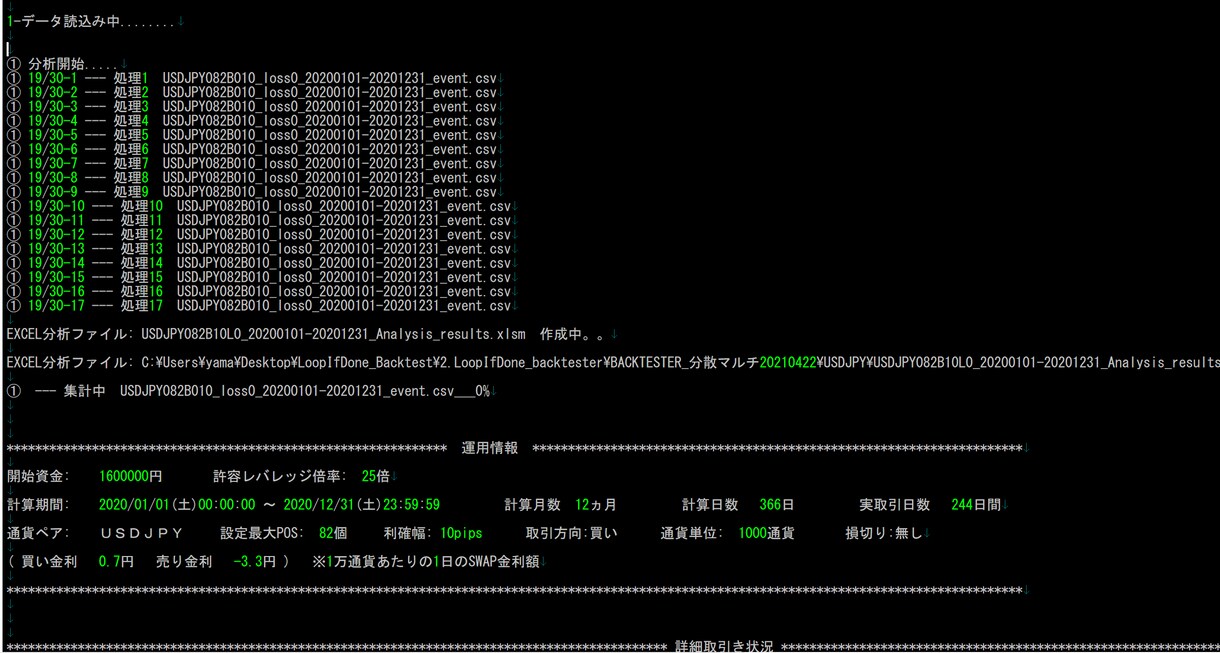Image resolution: width=1220 pixels, height=653 pixels.
Task: Click the "集計中" progress line
Action: (x=247, y=389)
